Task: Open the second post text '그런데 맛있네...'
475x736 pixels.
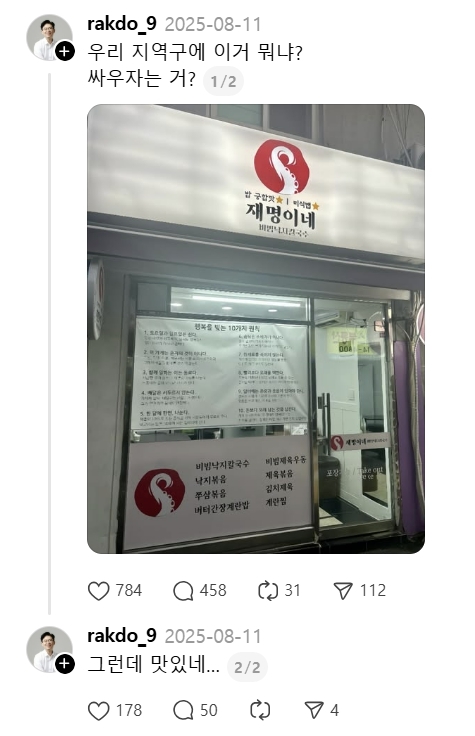Action: [x=153, y=665]
